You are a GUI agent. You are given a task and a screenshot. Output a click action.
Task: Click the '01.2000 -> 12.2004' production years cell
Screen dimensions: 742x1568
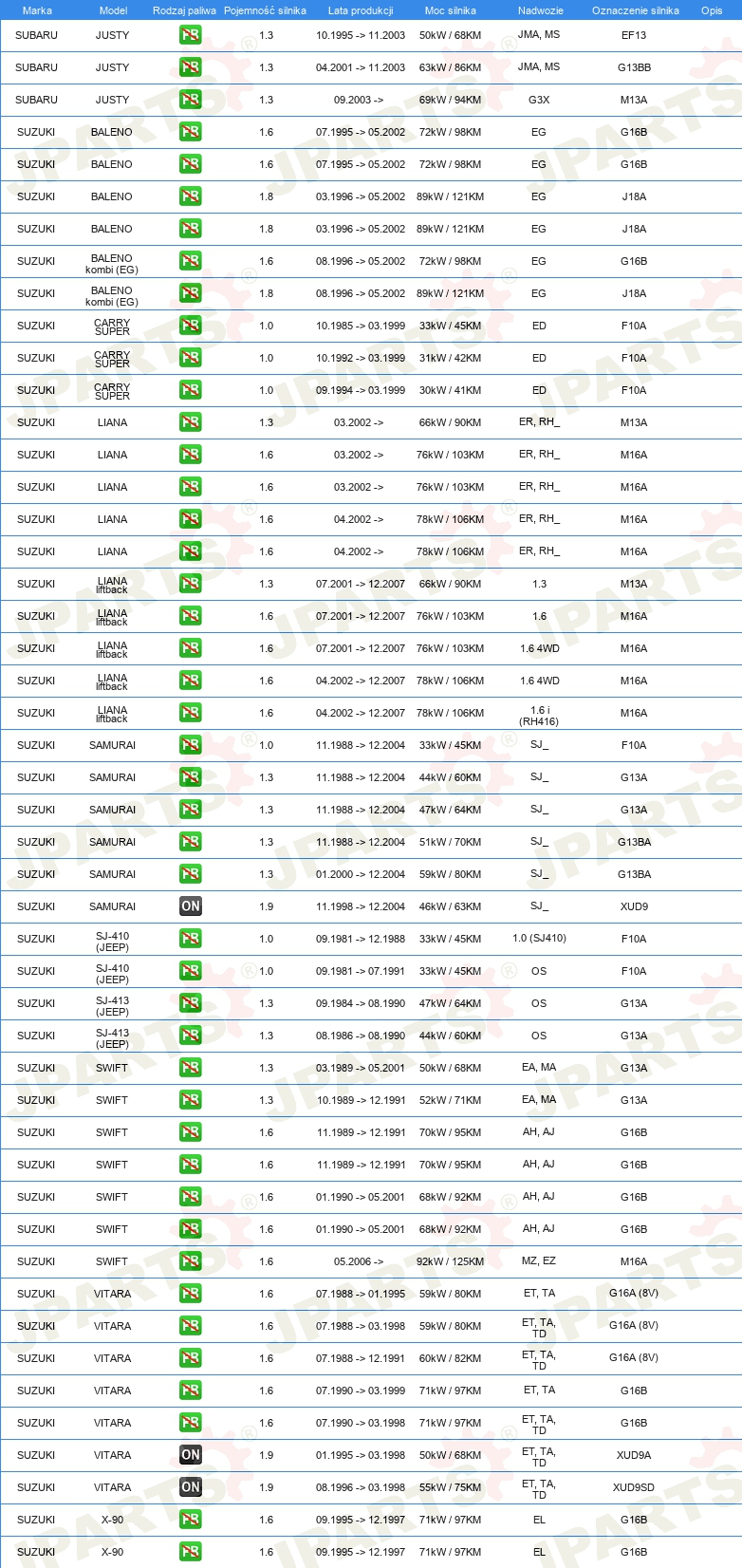(x=361, y=874)
